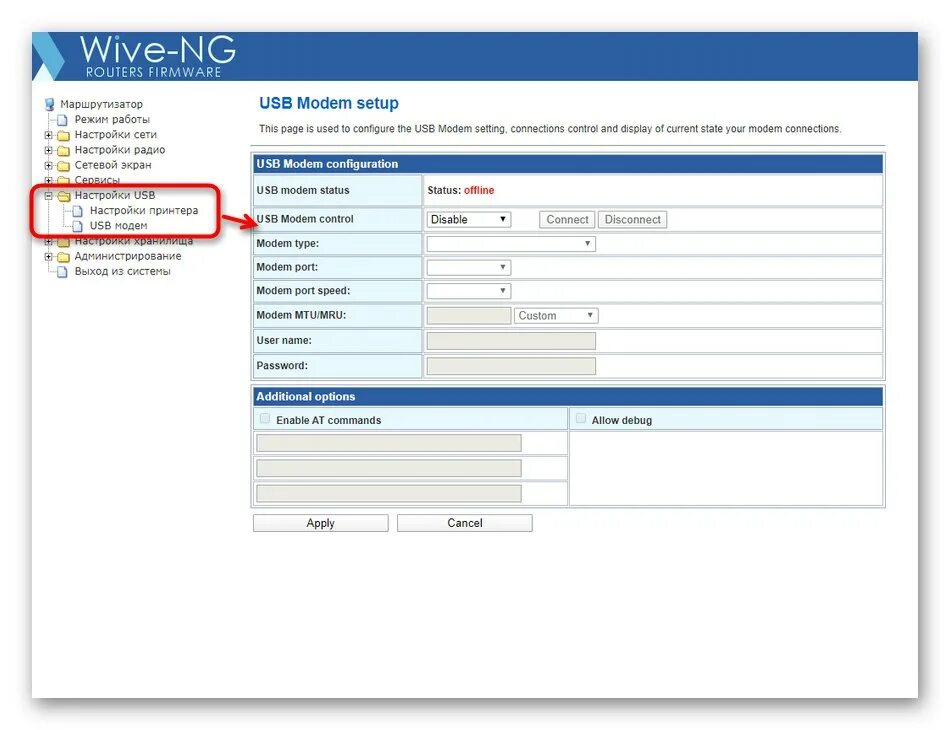This screenshot has height=730, width=950.
Task: Expand the Настройки сети tree node
Action: 48,134
